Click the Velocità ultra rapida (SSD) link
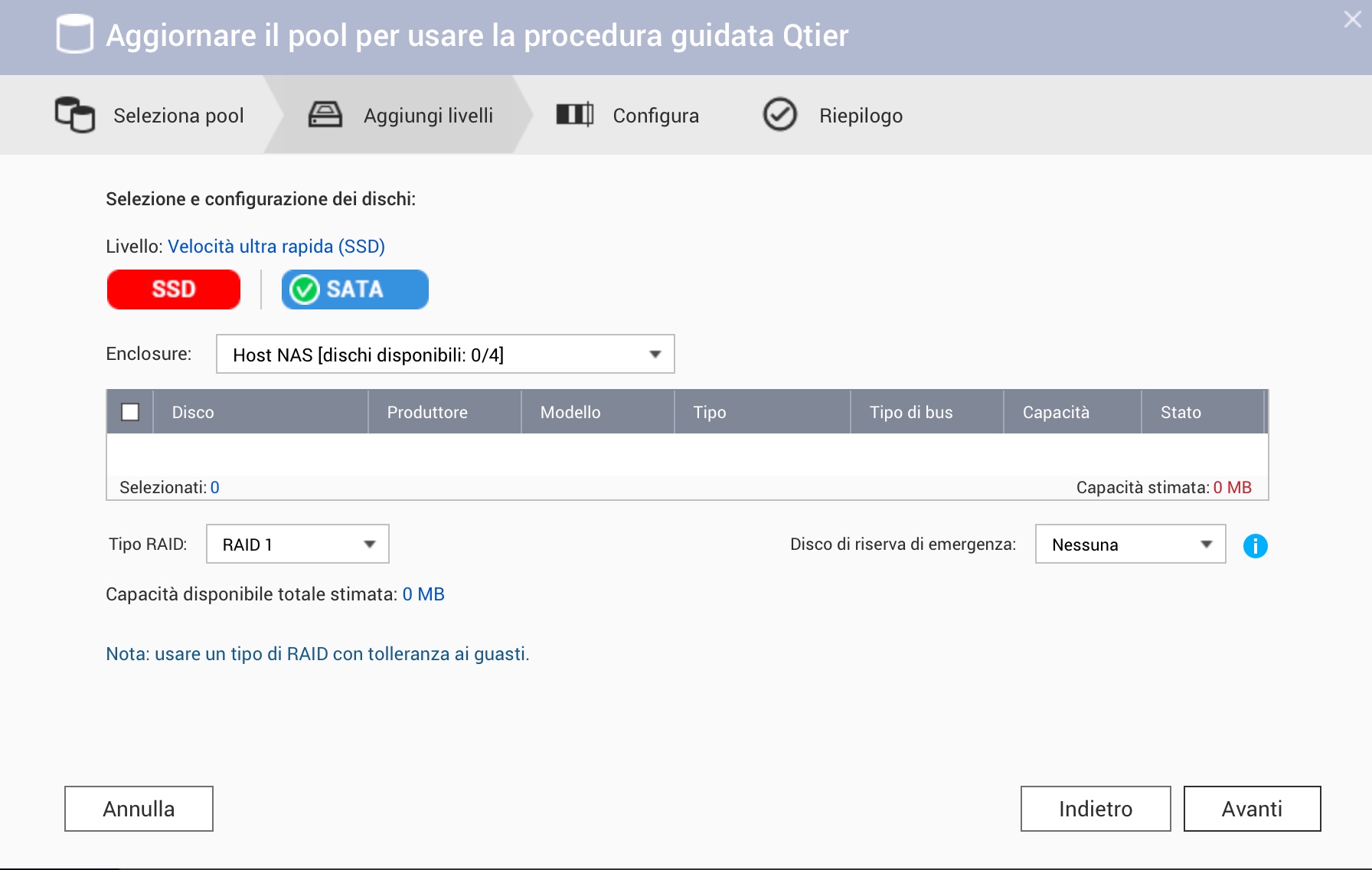Screen dimensions: 1372x870 click(x=276, y=247)
